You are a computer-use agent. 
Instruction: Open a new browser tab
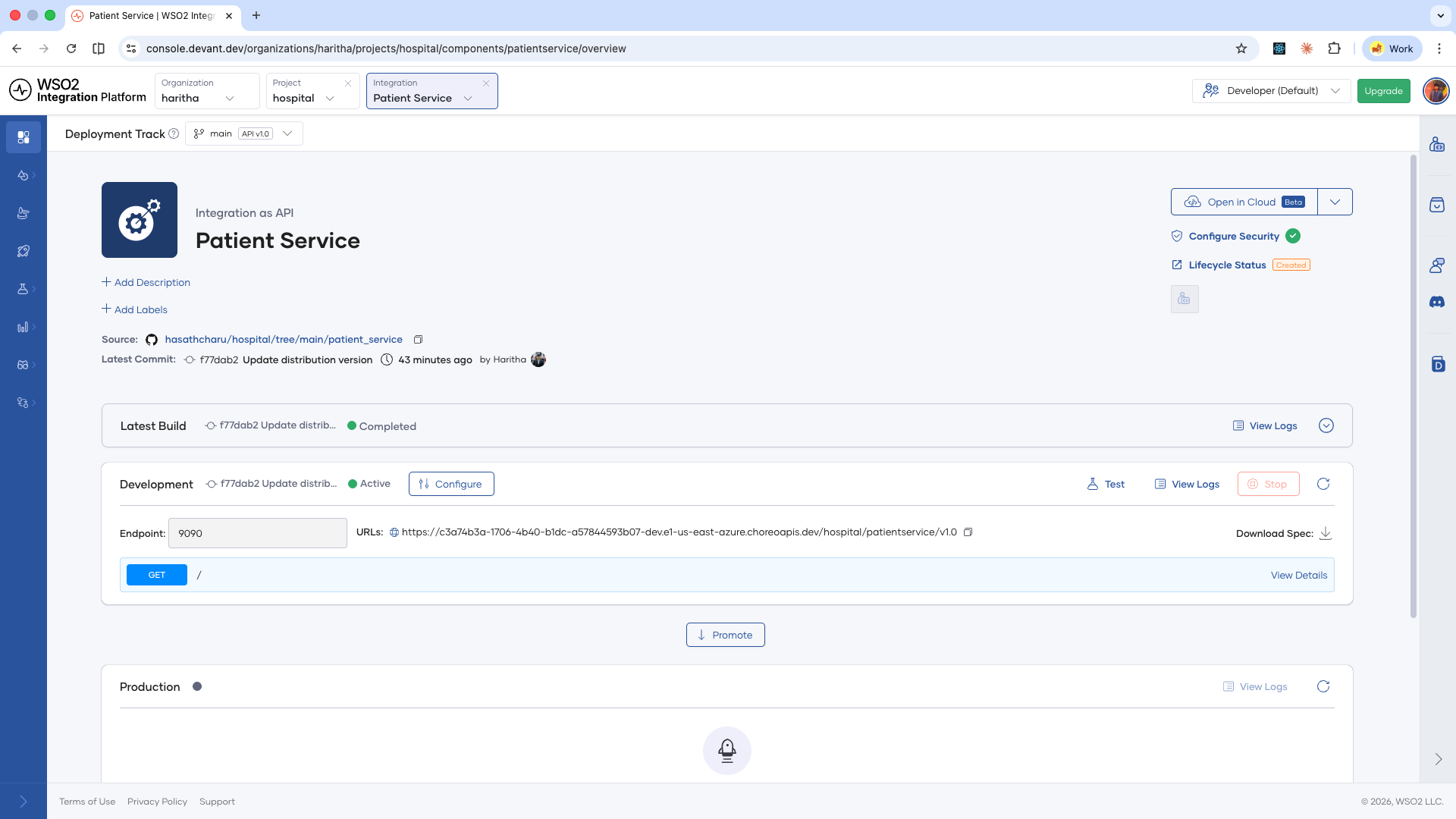pyautogui.click(x=256, y=15)
